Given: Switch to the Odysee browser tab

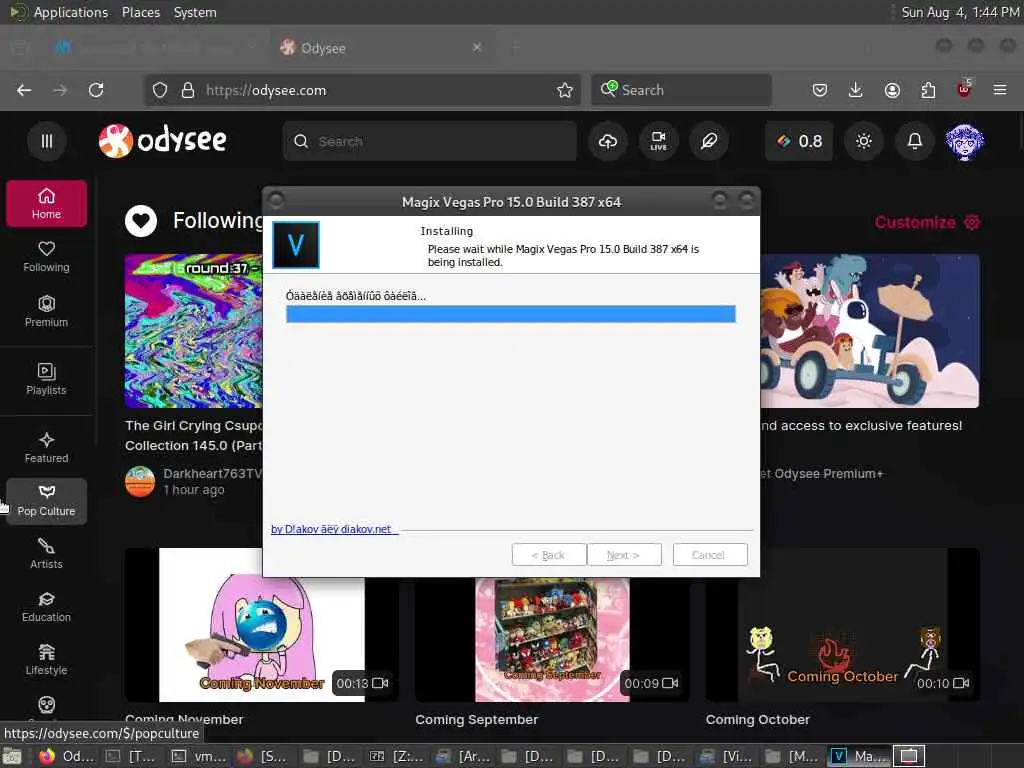Looking at the screenshot, I should 381,48.
